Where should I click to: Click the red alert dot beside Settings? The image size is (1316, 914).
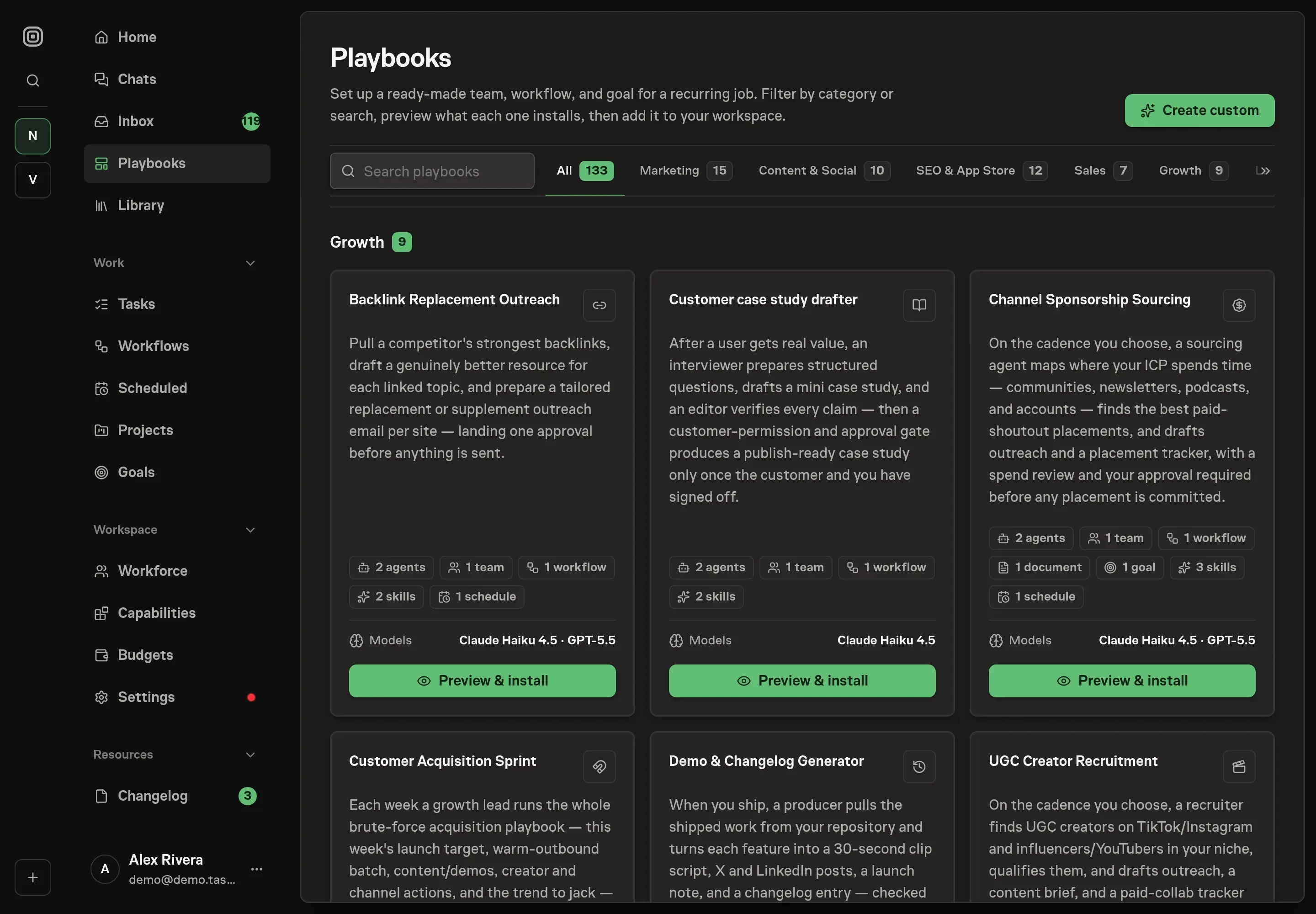tap(251, 697)
